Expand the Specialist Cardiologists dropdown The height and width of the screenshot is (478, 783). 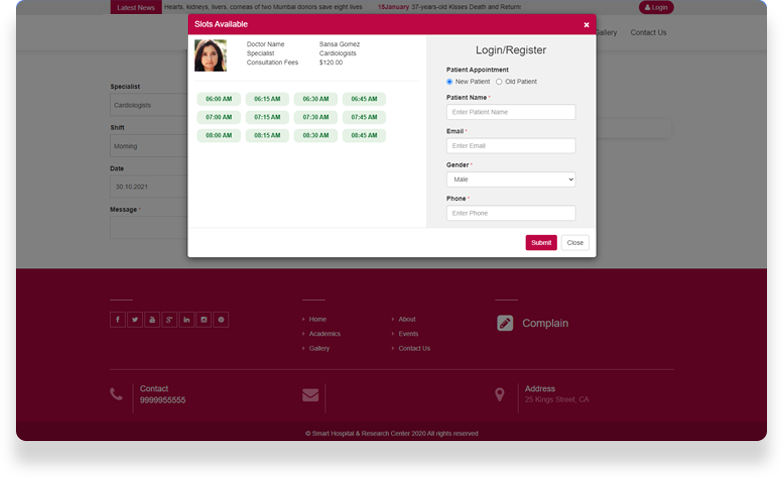click(x=148, y=104)
